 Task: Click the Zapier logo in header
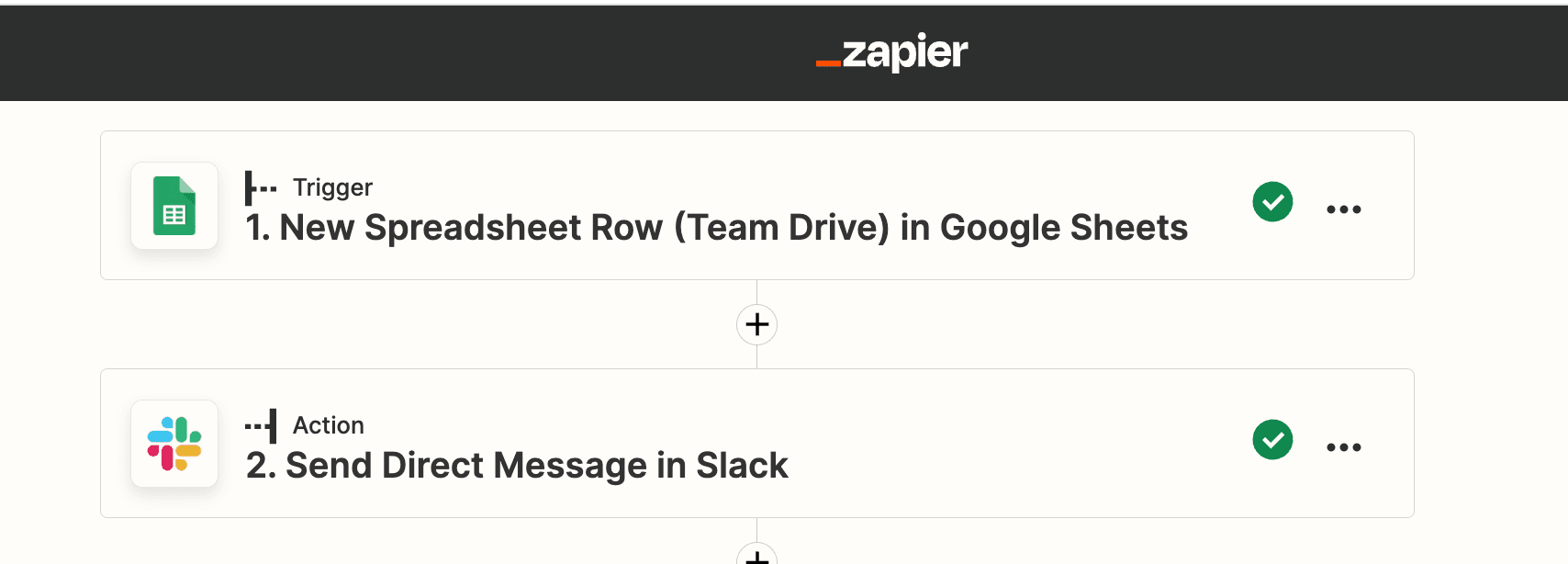pyautogui.click(x=891, y=52)
